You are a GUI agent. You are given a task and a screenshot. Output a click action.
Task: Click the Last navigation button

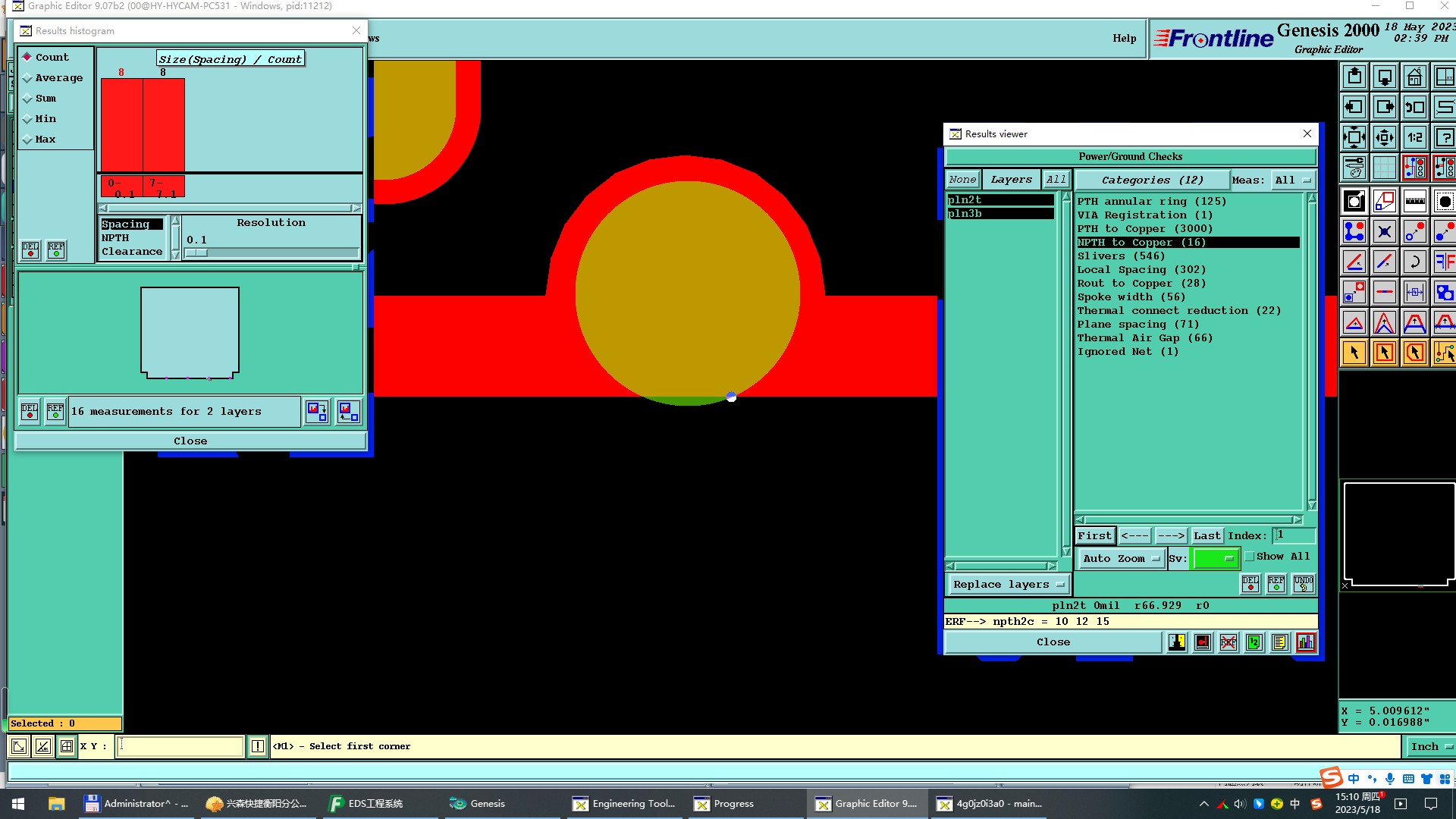coord(1207,536)
